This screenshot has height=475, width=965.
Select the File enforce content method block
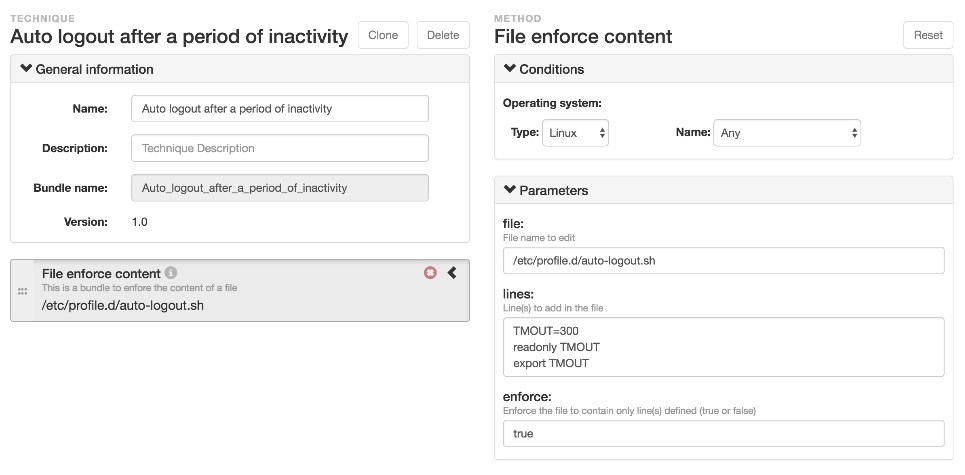240,290
